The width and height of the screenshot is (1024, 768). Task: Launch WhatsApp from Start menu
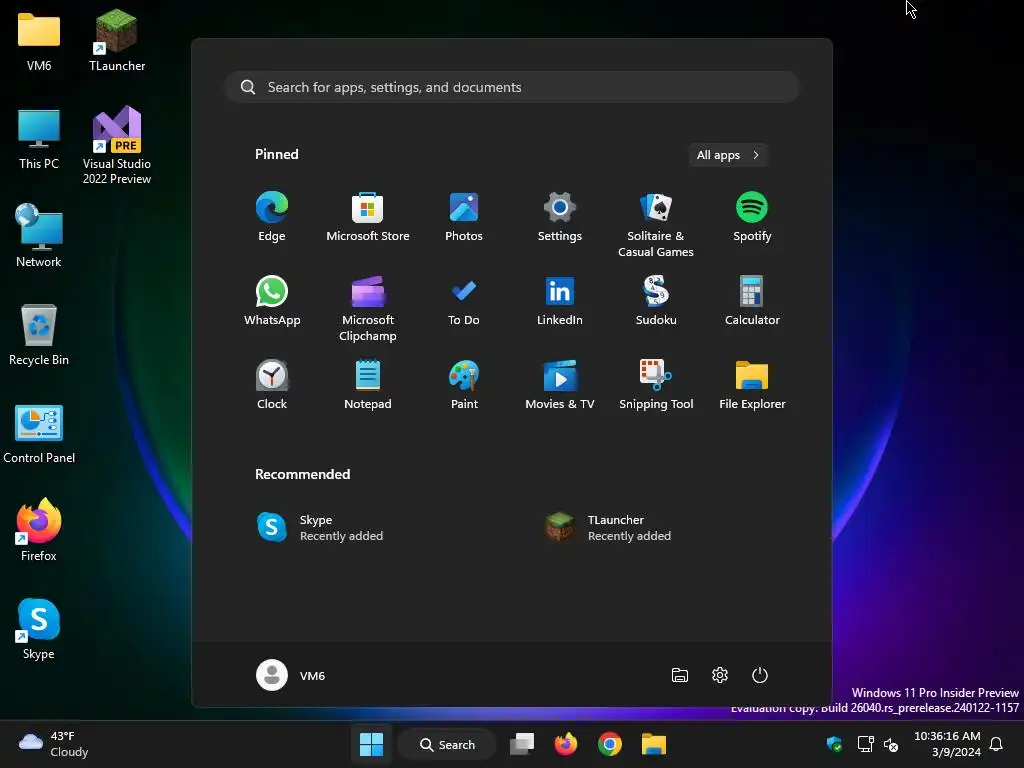tap(272, 300)
